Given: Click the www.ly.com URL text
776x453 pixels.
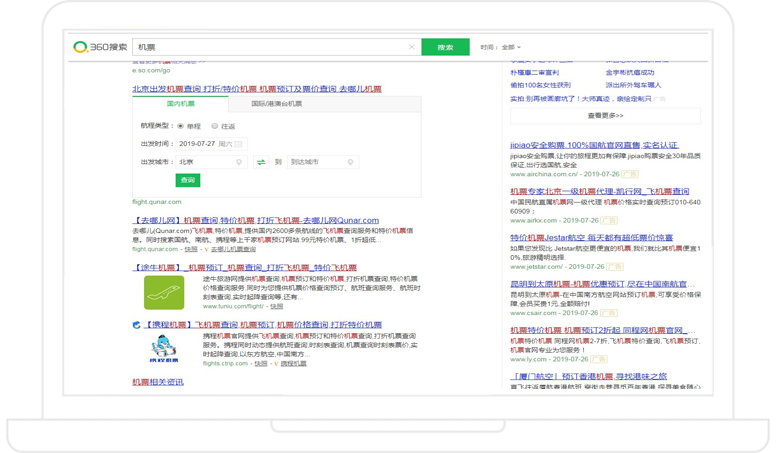Looking at the screenshot, I should click(x=529, y=359).
